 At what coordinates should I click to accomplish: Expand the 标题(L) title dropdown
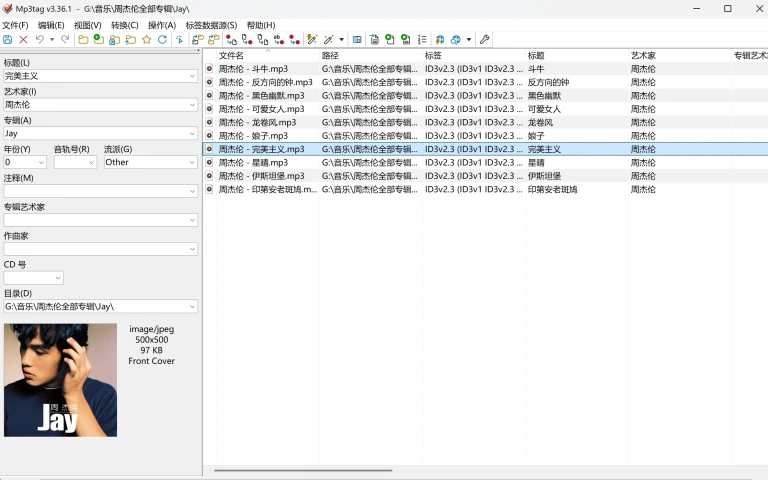pos(192,76)
